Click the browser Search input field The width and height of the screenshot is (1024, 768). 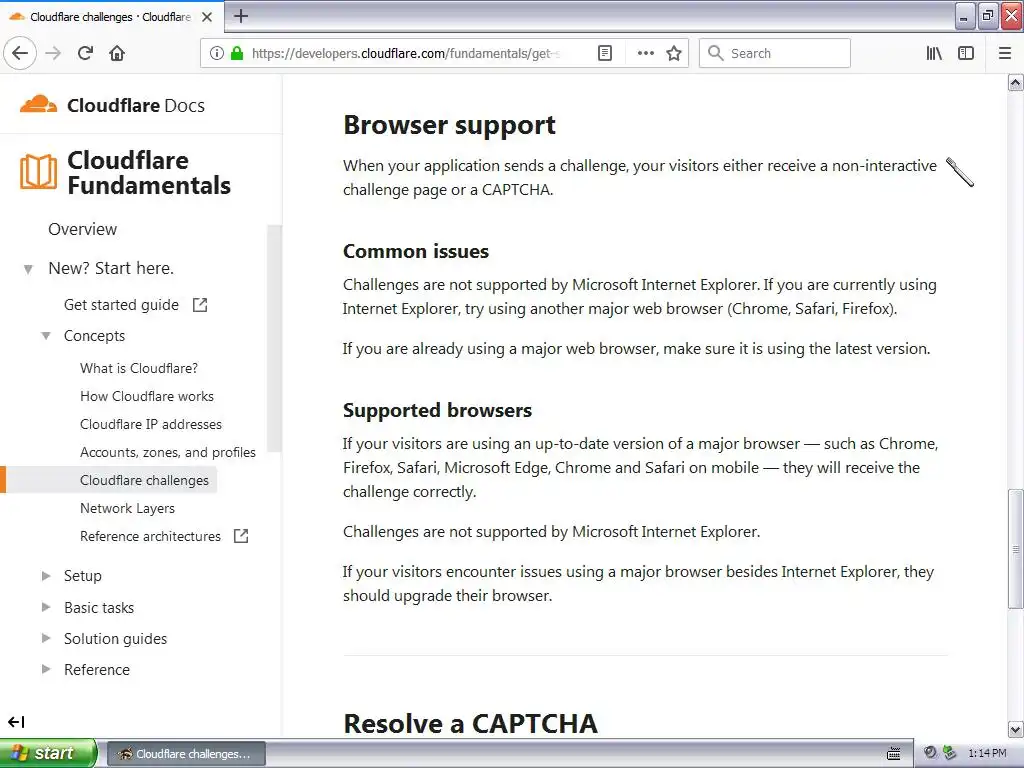tap(775, 53)
